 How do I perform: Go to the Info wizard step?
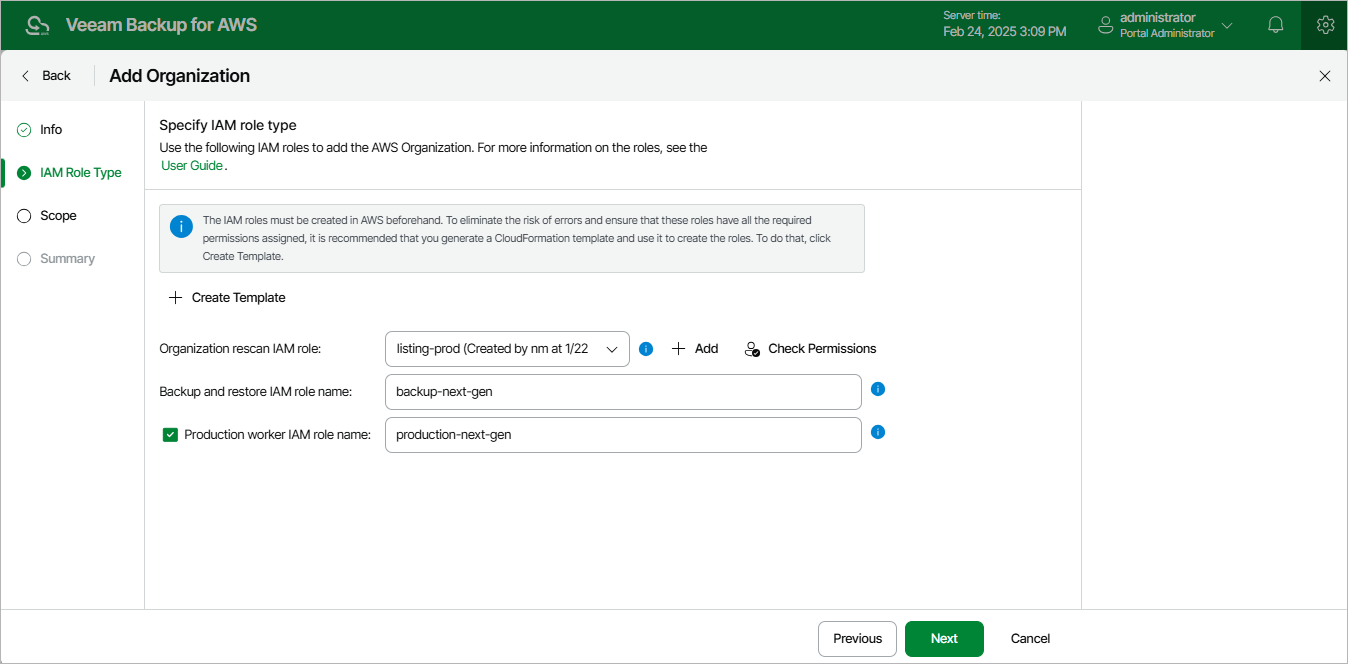tap(50, 130)
